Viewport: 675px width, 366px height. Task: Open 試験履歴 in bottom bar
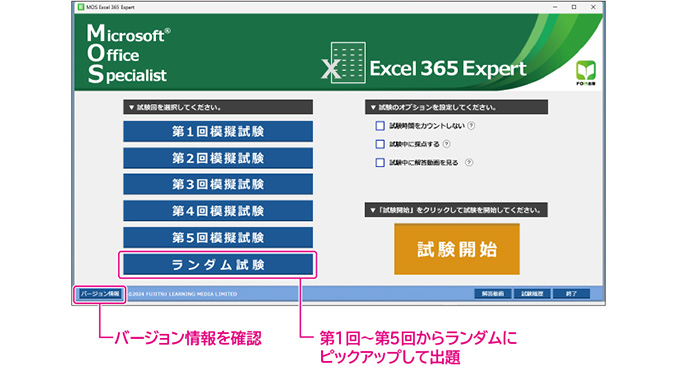point(532,294)
